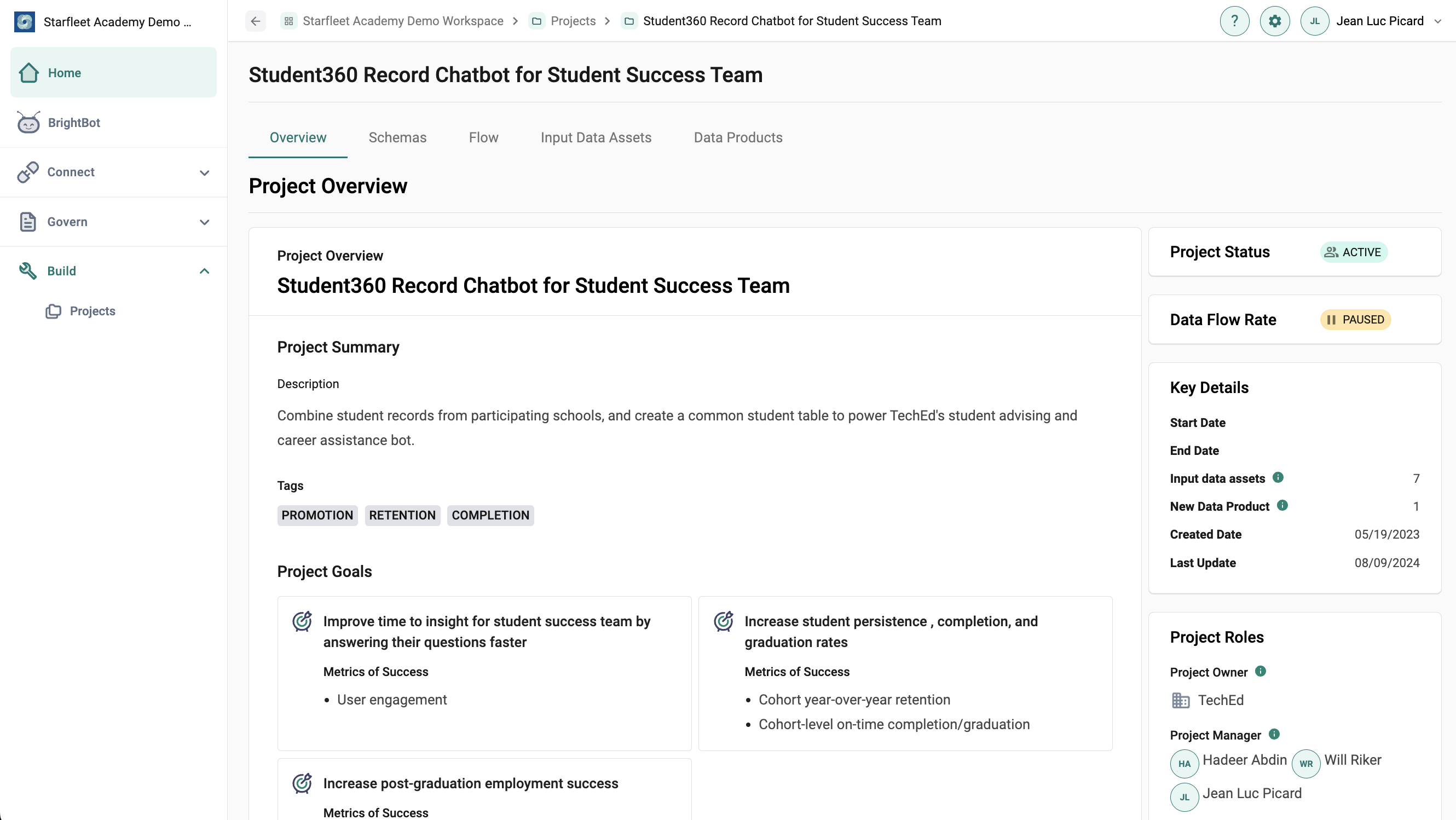Click the BrightBot robot icon

coord(28,122)
